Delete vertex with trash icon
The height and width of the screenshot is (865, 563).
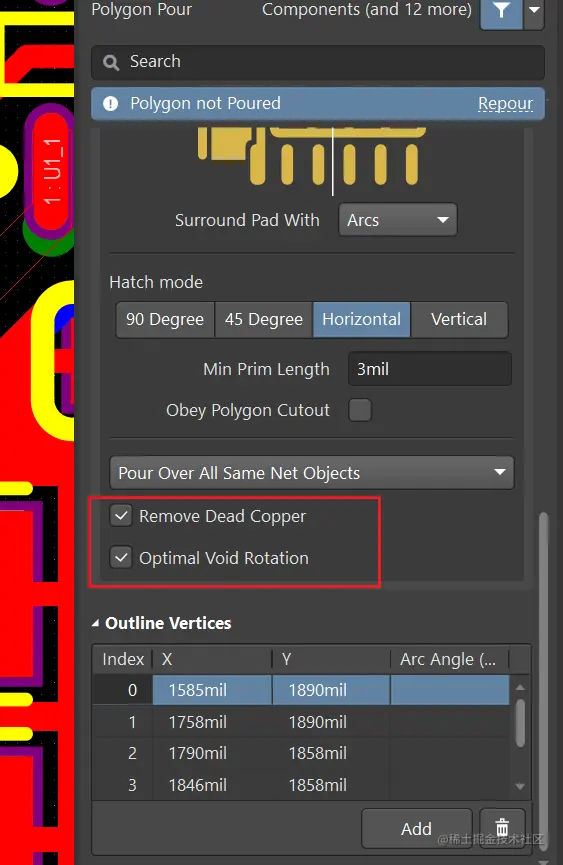(x=502, y=829)
